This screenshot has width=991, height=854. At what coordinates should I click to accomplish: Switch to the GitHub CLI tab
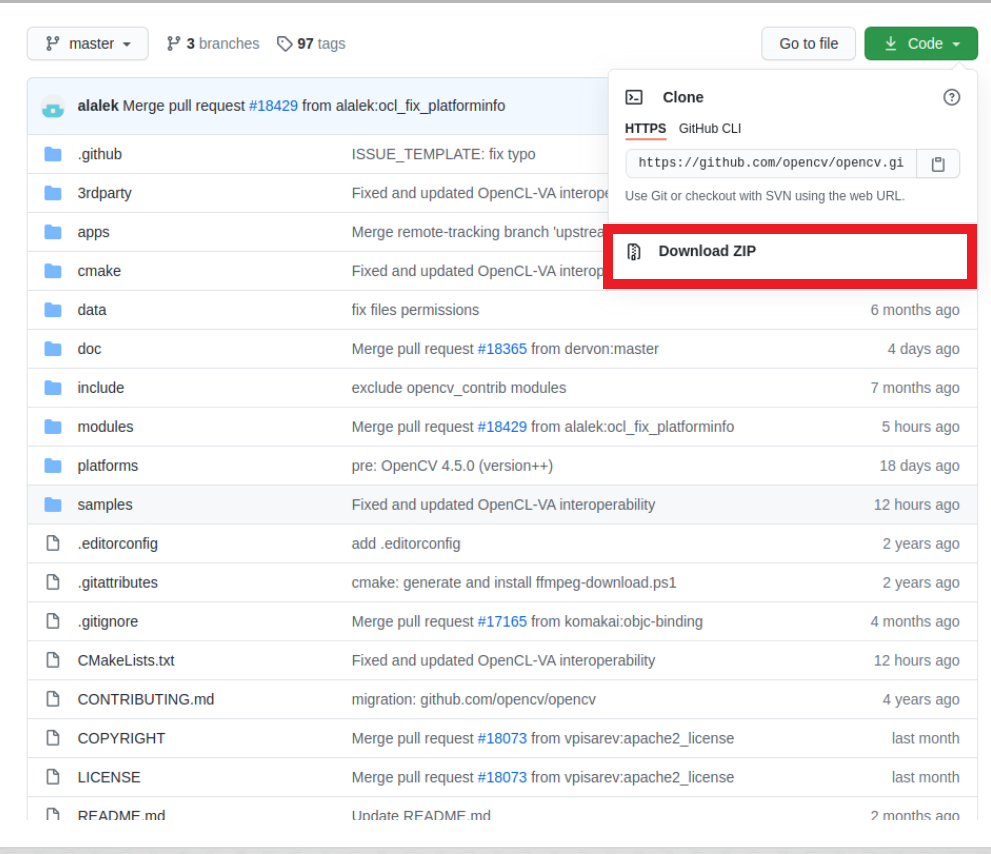[x=710, y=128]
